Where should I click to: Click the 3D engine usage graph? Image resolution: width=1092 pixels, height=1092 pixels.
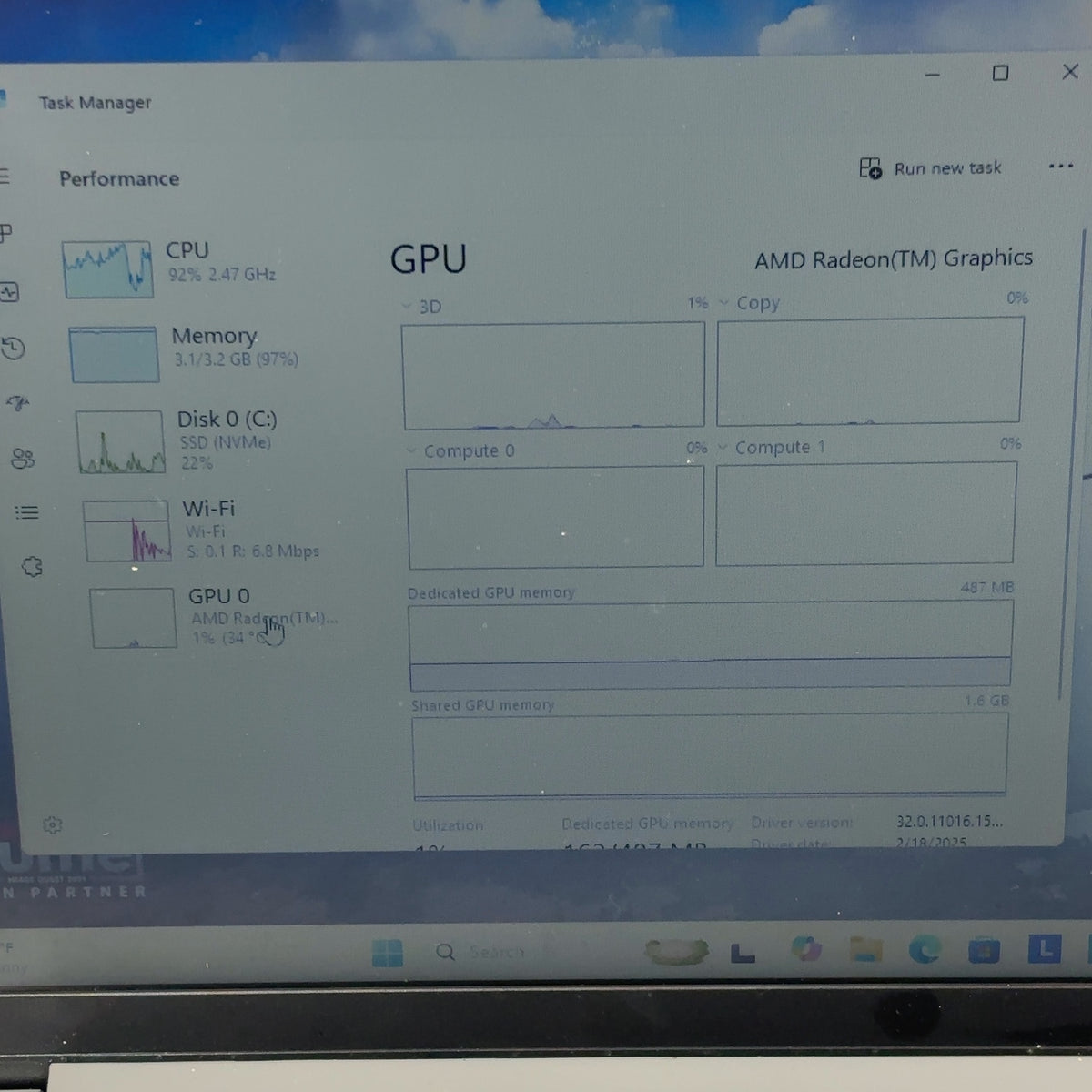[x=553, y=375]
